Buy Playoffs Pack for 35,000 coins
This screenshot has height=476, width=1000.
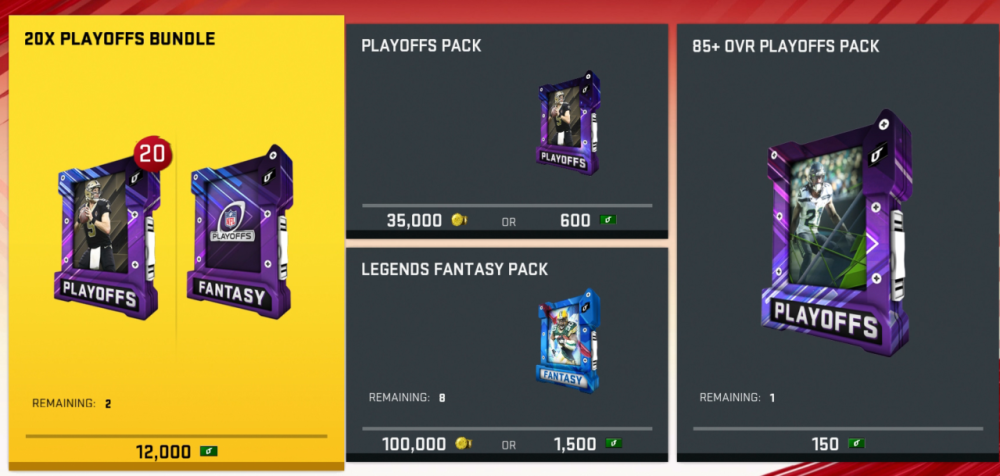click(x=427, y=220)
